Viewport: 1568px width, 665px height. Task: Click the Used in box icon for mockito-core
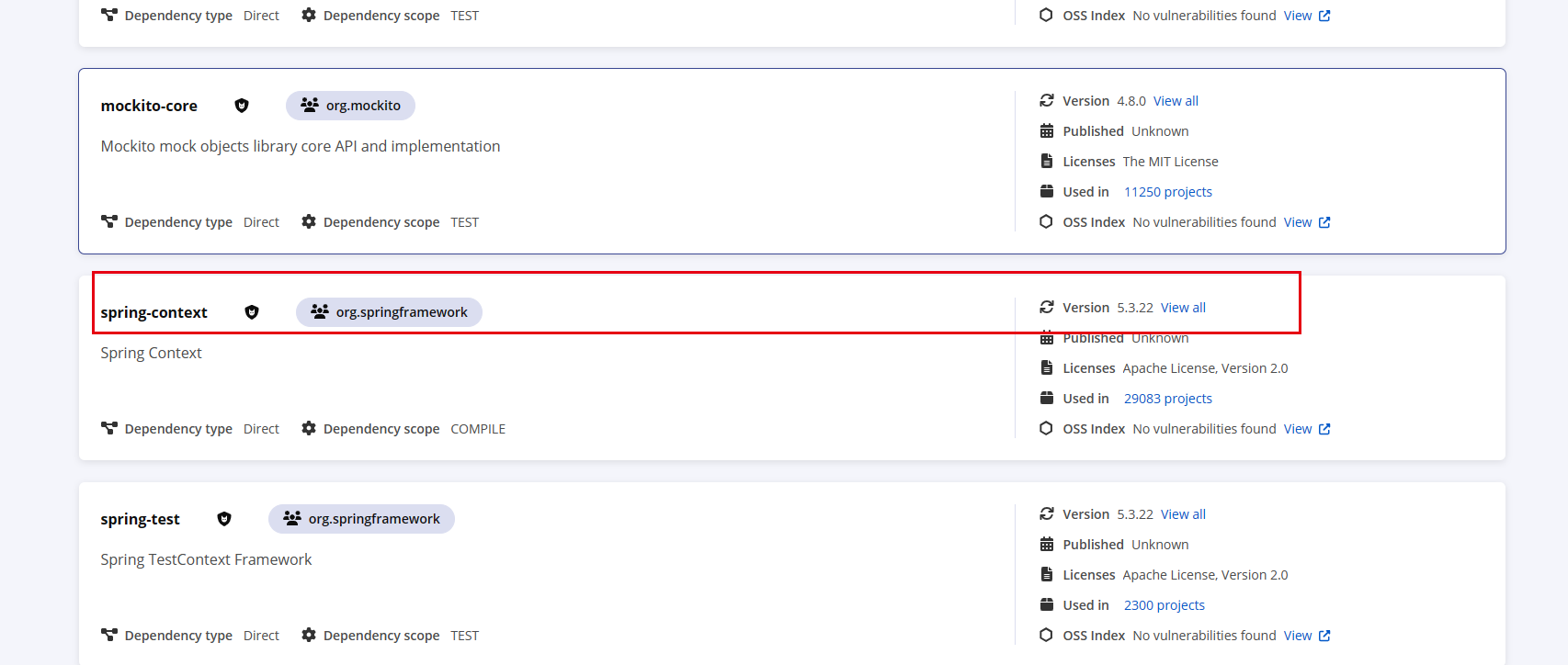(1046, 191)
